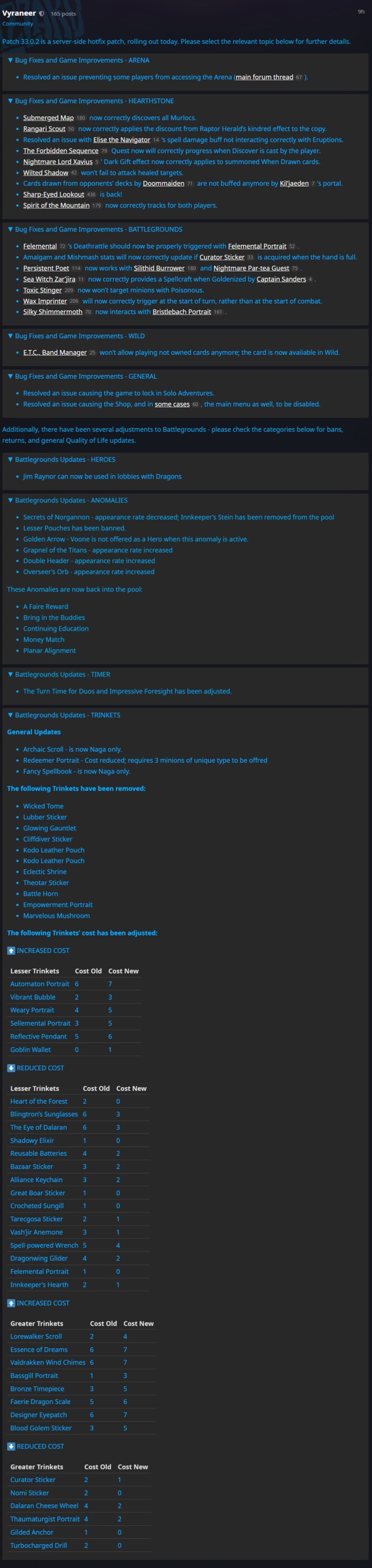The image size is (372, 1568).
Task: Click the shield icon next to Vyraneer
Action: click(42, 13)
